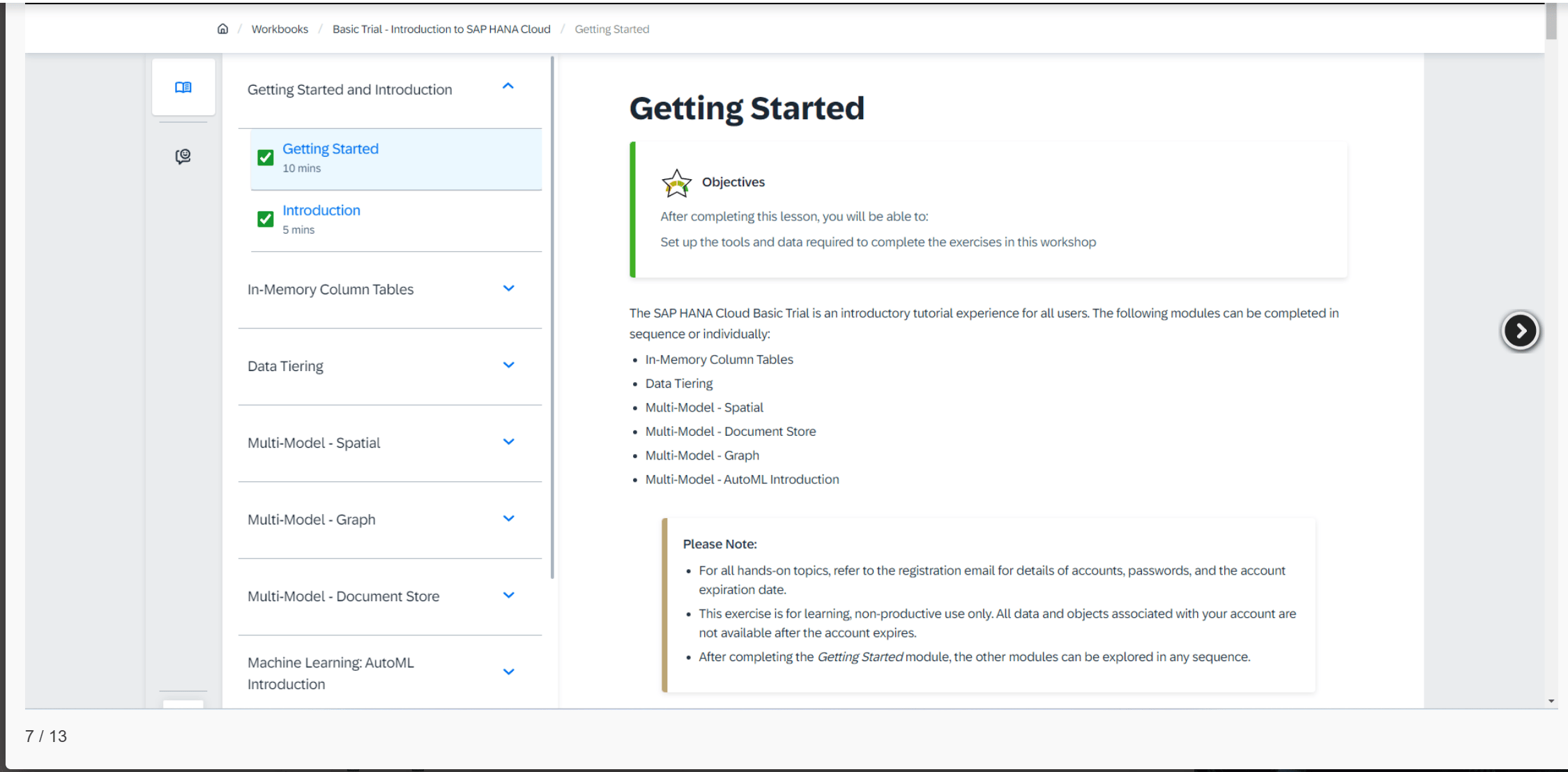This screenshot has height=772, width=1568.
Task: Expand the In-Memory Column Tables section
Action: (508, 289)
